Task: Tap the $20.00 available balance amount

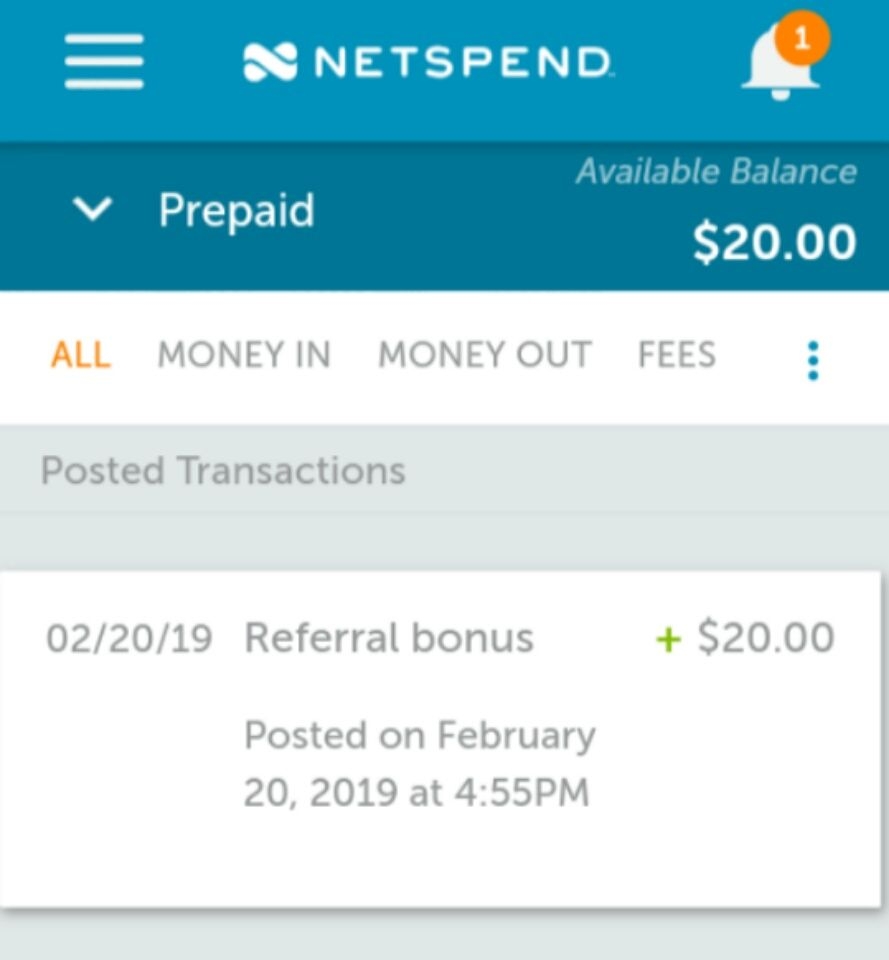Action: tap(775, 242)
